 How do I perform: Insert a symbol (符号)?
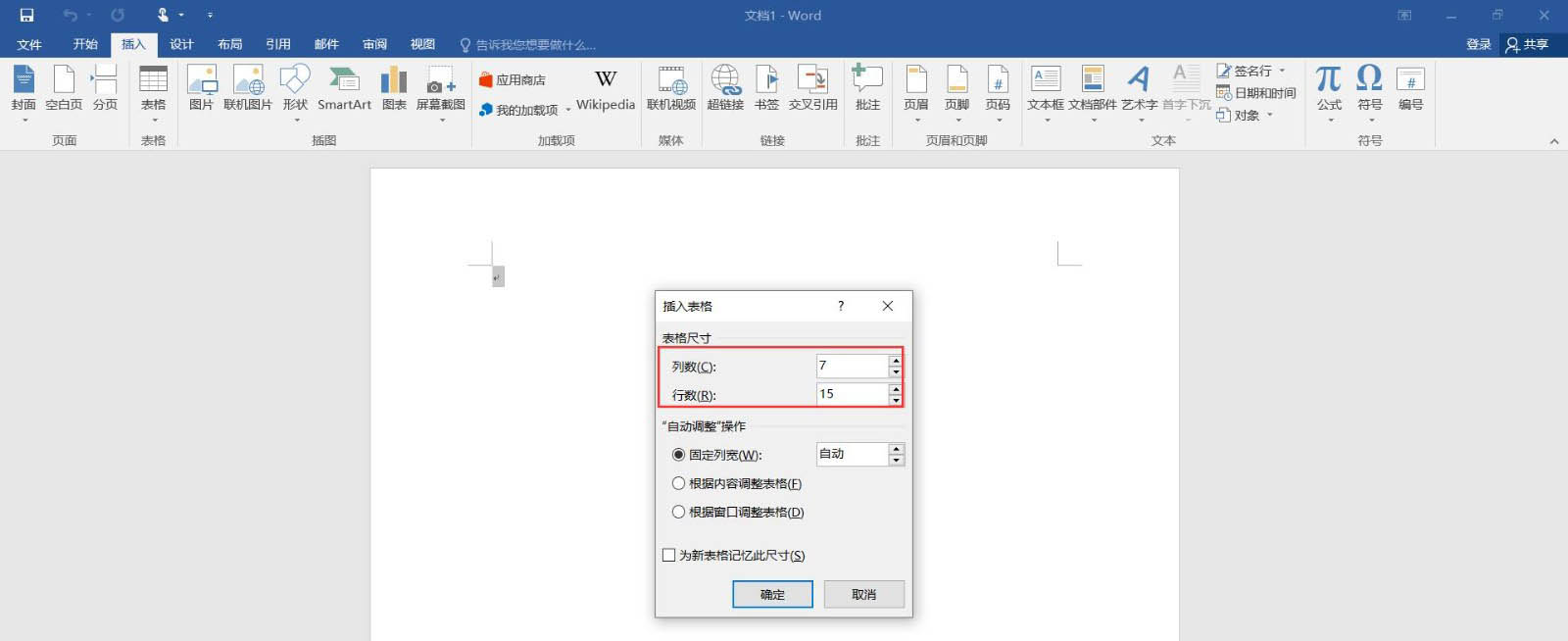click(x=1370, y=93)
